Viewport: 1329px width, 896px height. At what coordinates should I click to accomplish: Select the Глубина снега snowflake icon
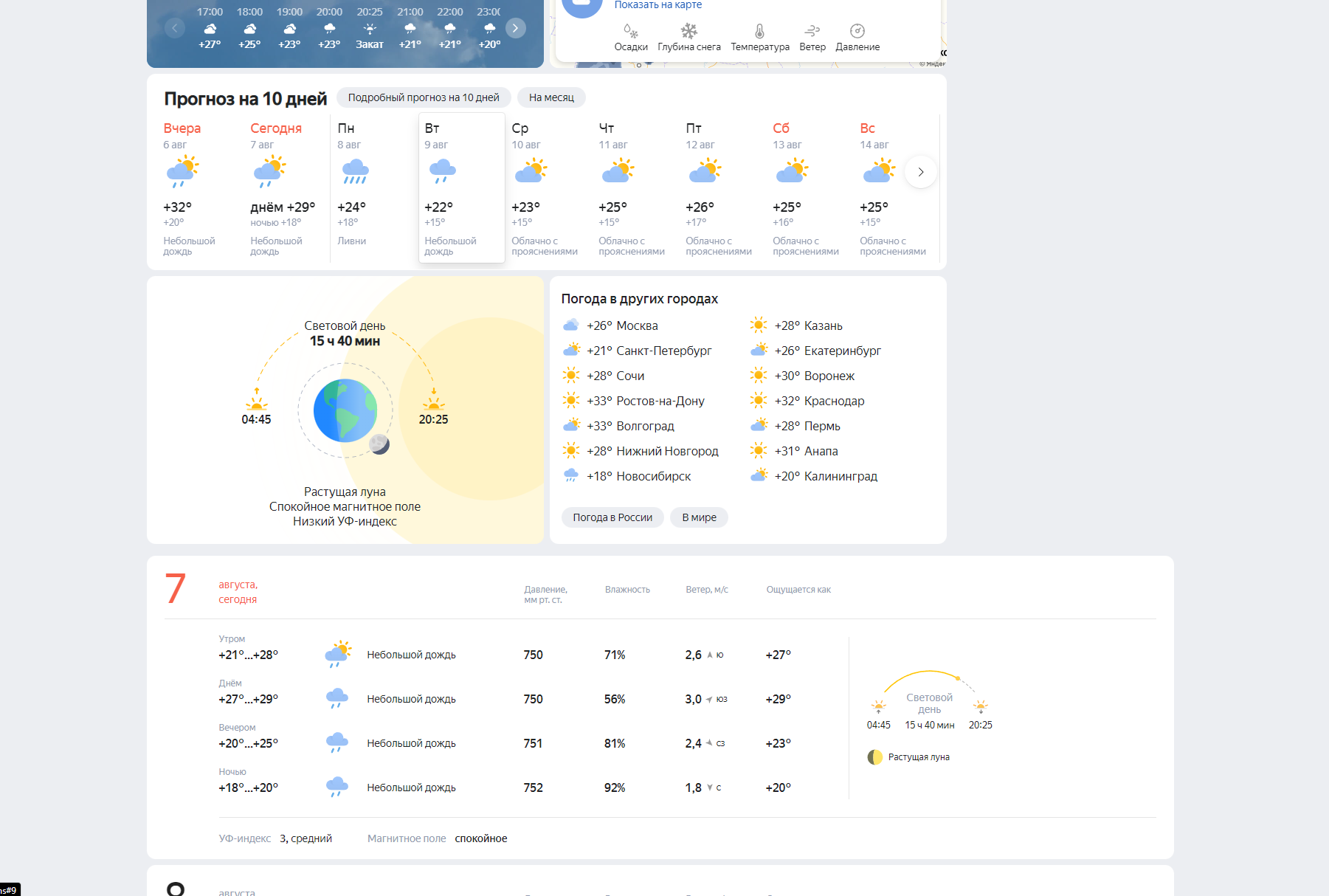click(x=688, y=31)
